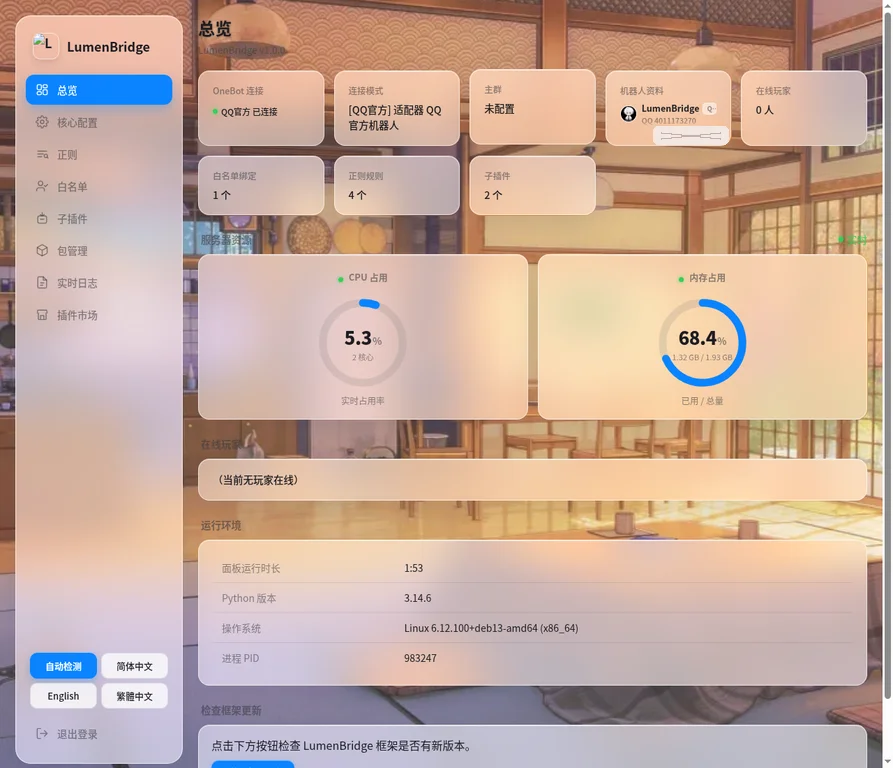Select the 子插件 plugin icon
The image size is (893, 768).
click(x=42, y=219)
